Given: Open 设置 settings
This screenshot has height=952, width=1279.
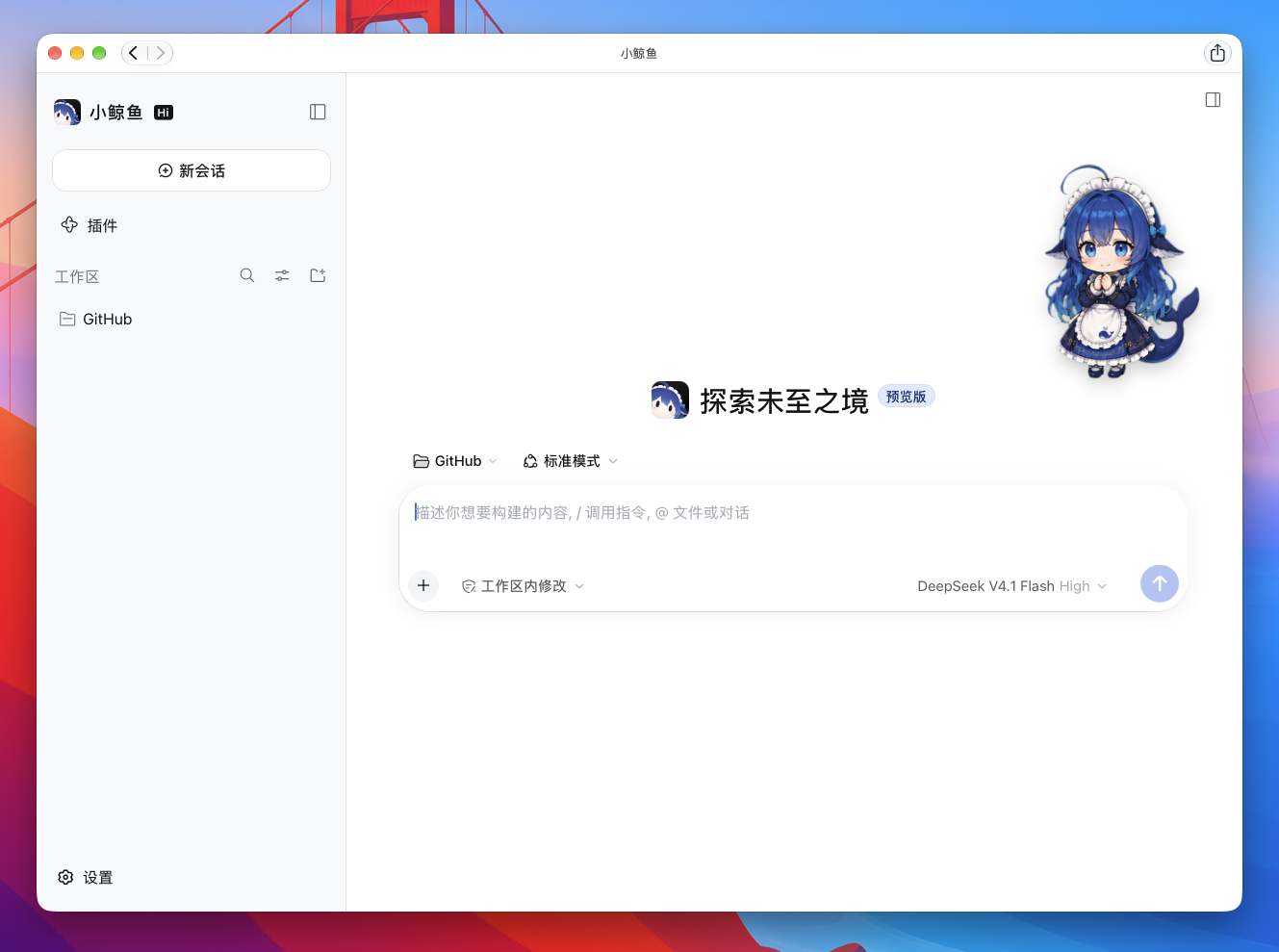Looking at the screenshot, I should [x=86, y=877].
